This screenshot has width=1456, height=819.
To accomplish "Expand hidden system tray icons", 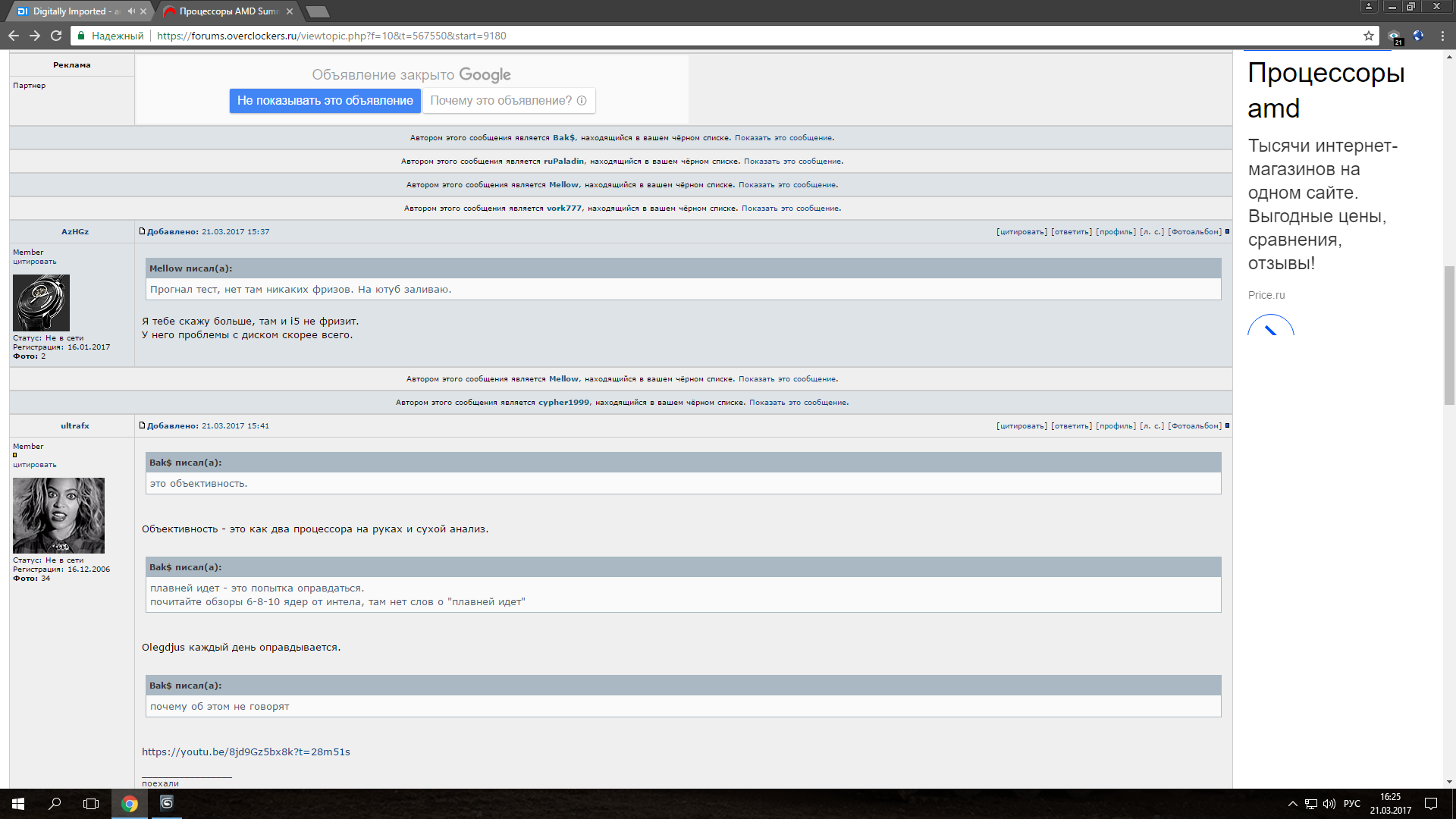I will pyautogui.click(x=1292, y=804).
